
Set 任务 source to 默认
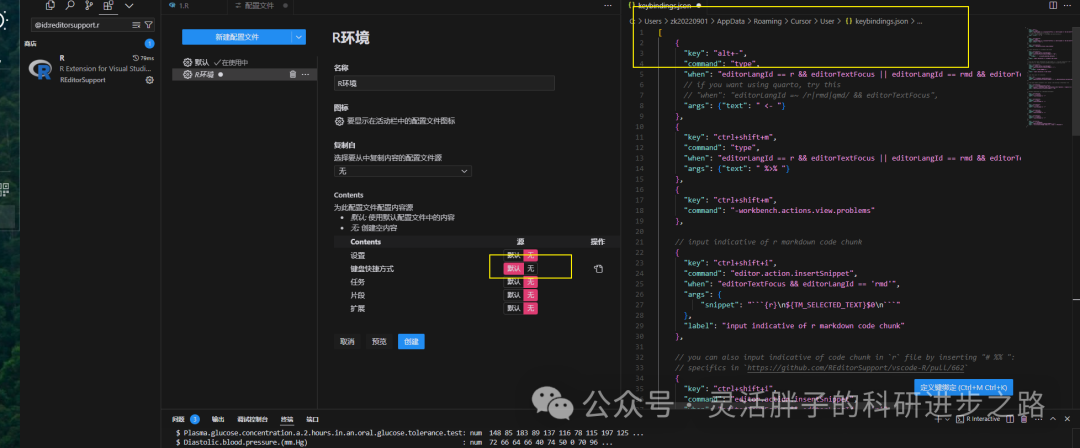(x=514, y=282)
